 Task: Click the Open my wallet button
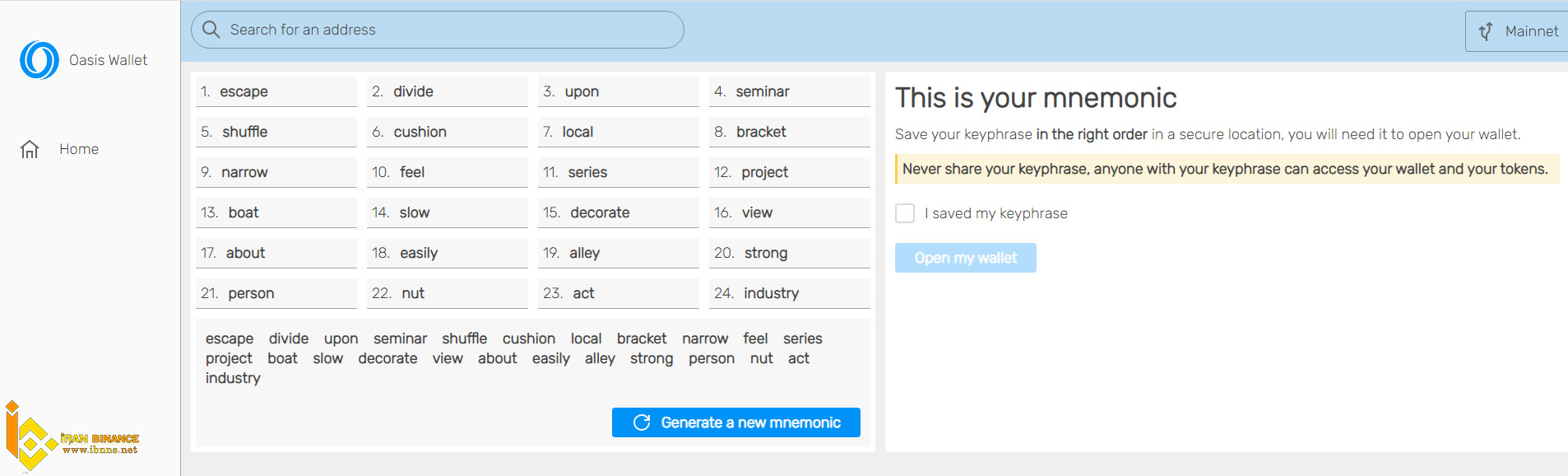tap(966, 258)
